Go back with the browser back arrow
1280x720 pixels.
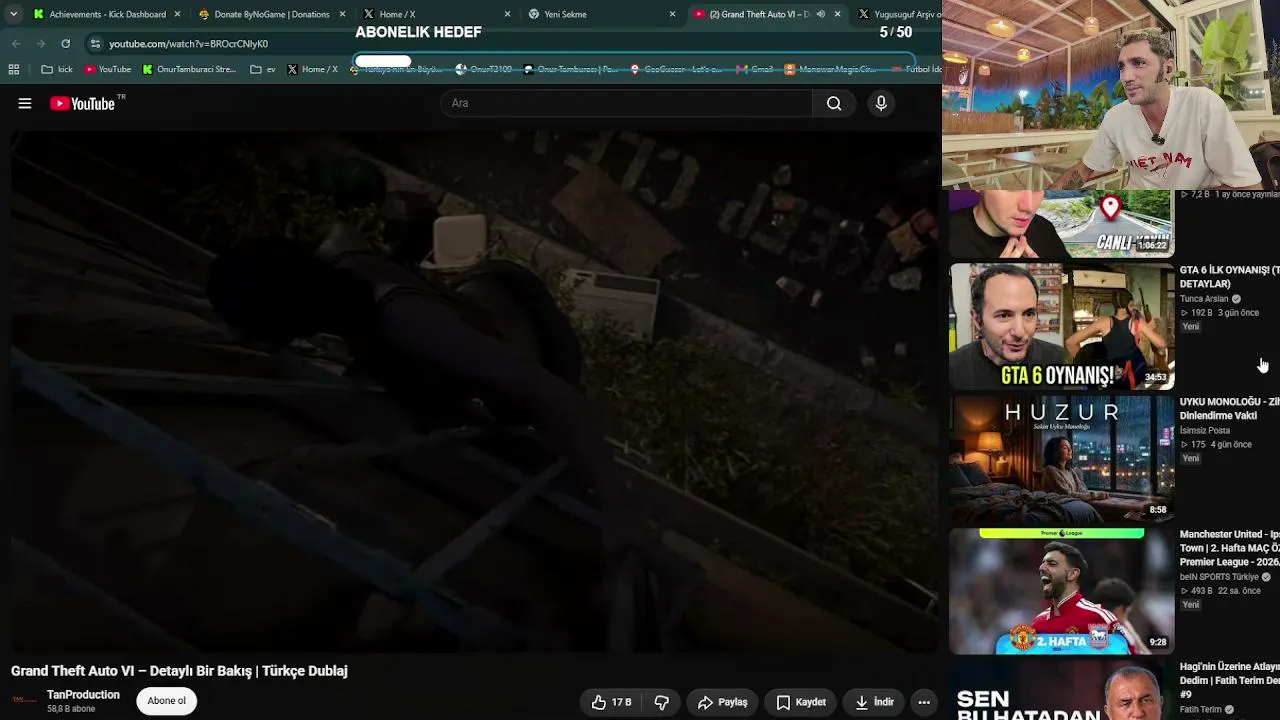[x=16, y=44]
